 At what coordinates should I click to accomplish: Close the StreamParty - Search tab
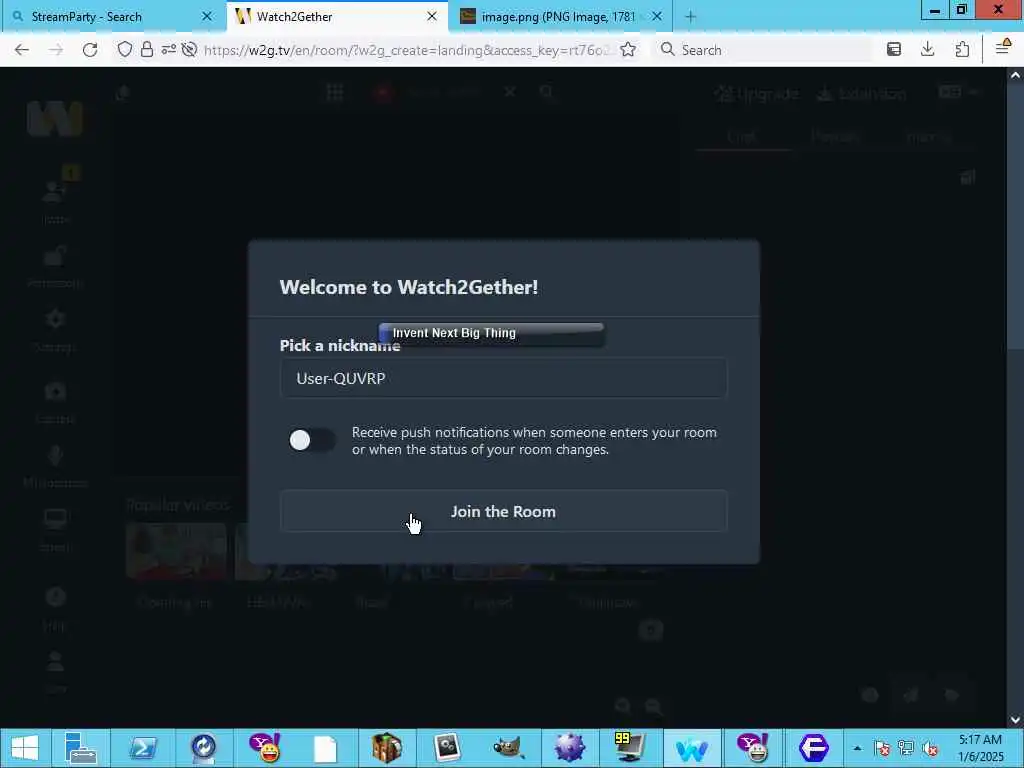(x=207, y=17)
